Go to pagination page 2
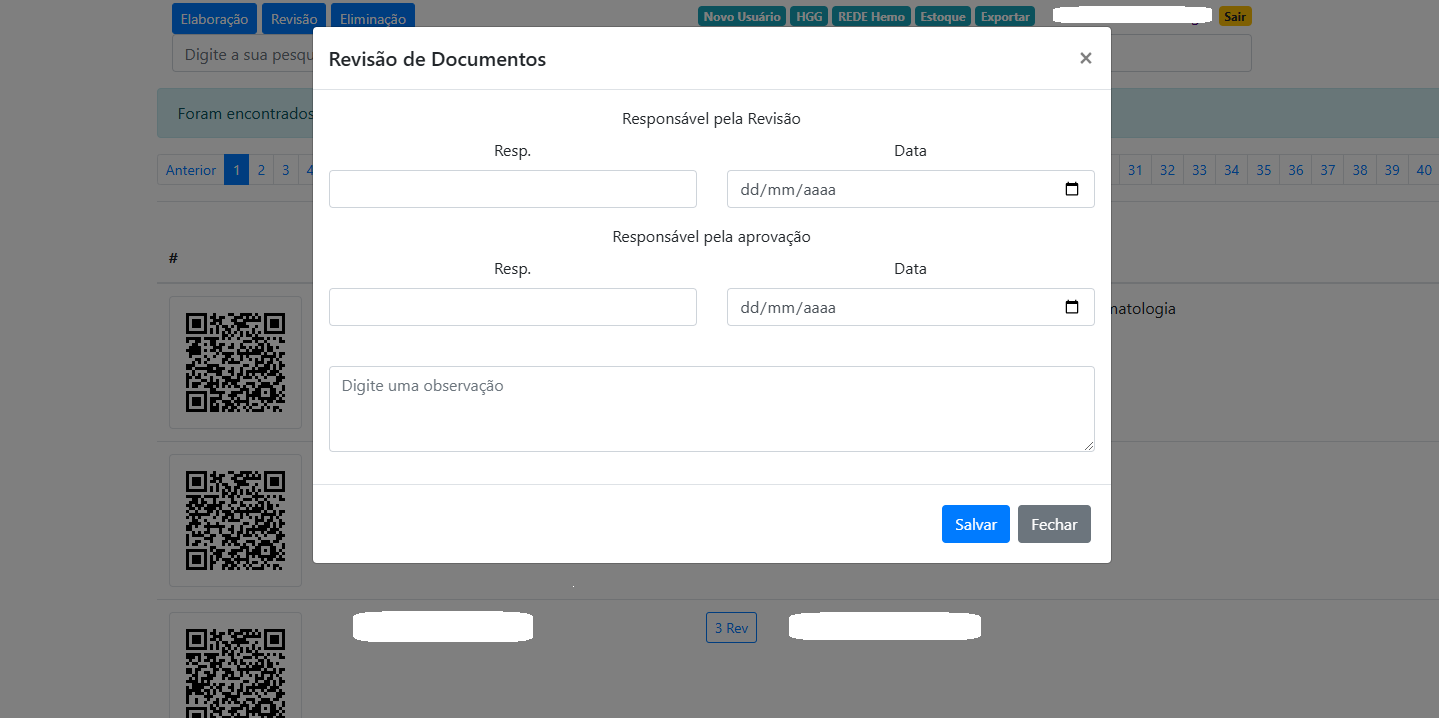 (x=261, y=170)
